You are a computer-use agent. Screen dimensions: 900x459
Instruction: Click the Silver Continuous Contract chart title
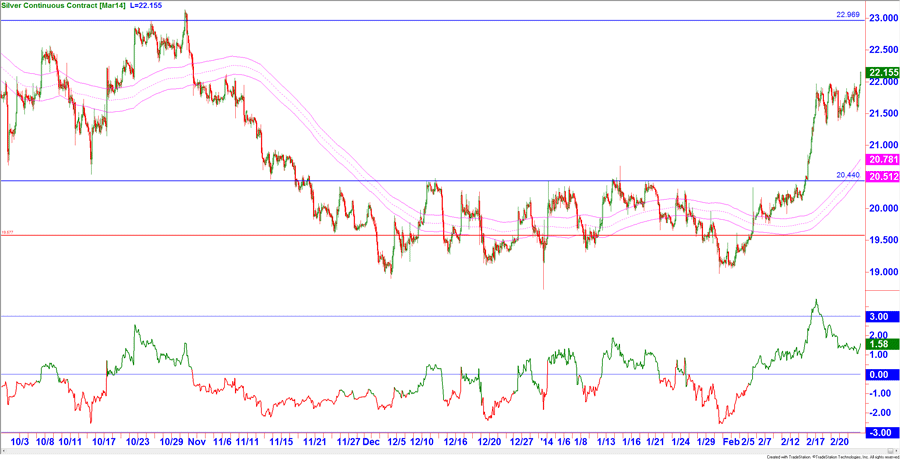(x=58, y=6)
